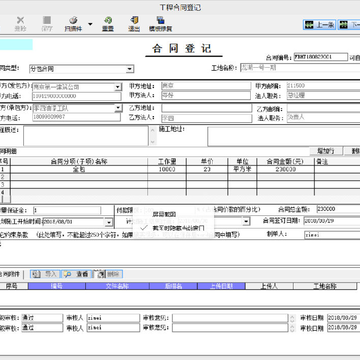Open the contract type dropdown 分包合同

[x=130, y=69]
